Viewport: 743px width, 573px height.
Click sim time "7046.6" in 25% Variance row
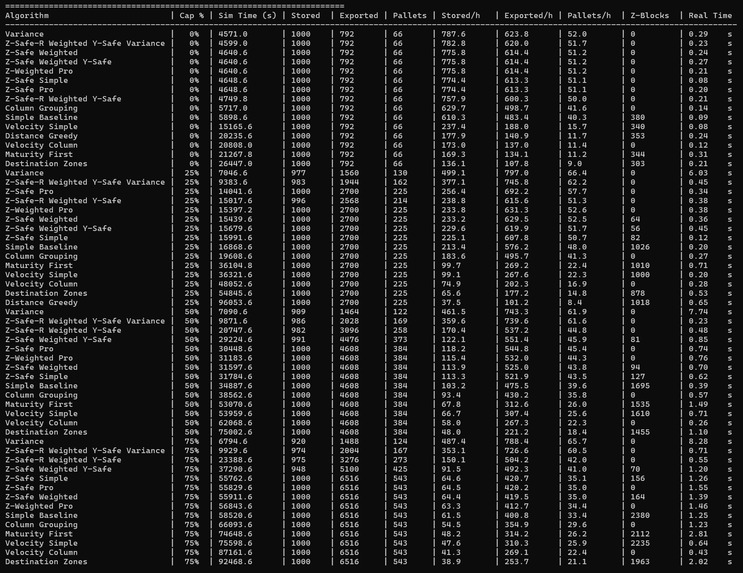(233, 173)
